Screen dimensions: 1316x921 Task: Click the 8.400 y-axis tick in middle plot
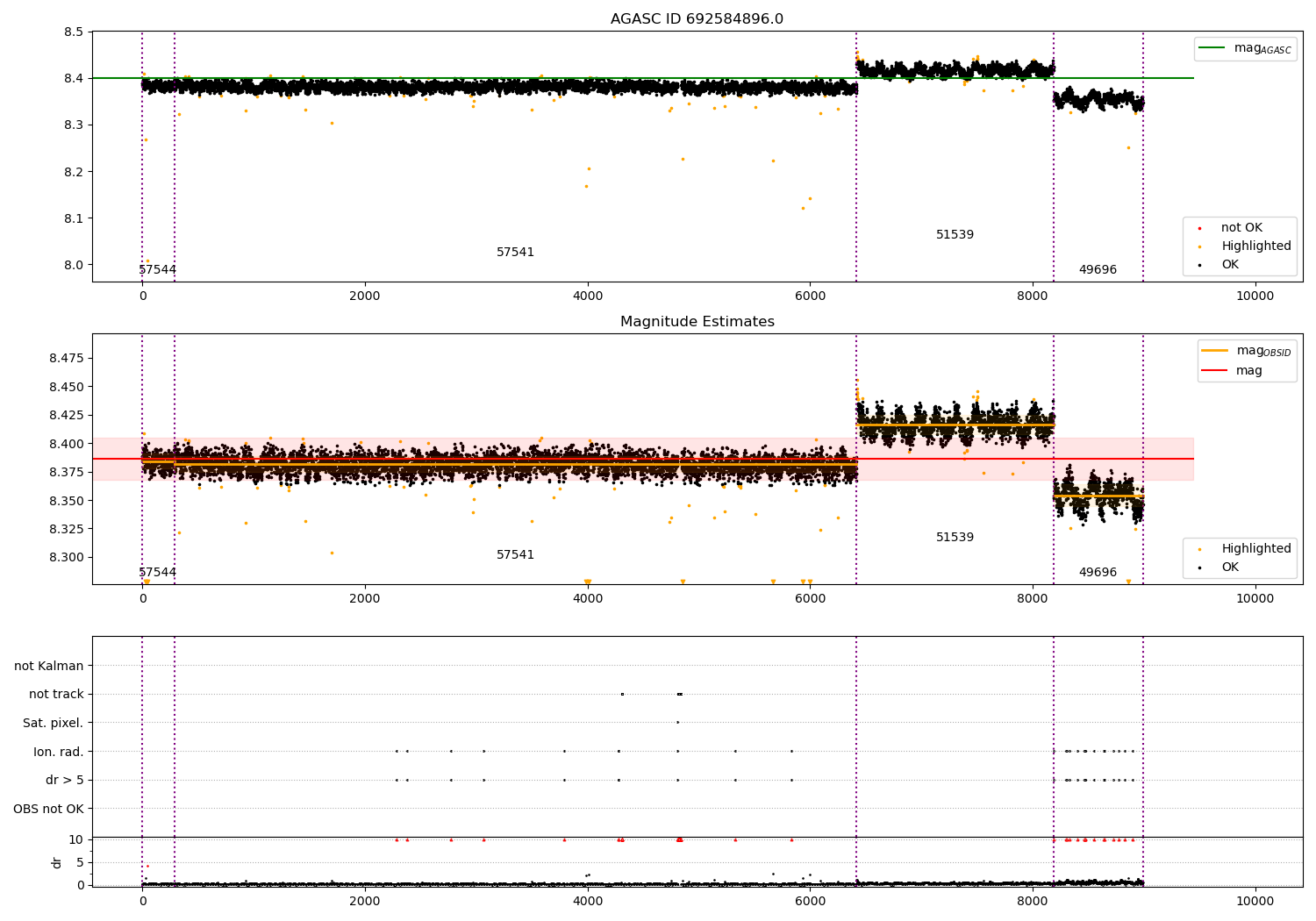click(66, 444)
